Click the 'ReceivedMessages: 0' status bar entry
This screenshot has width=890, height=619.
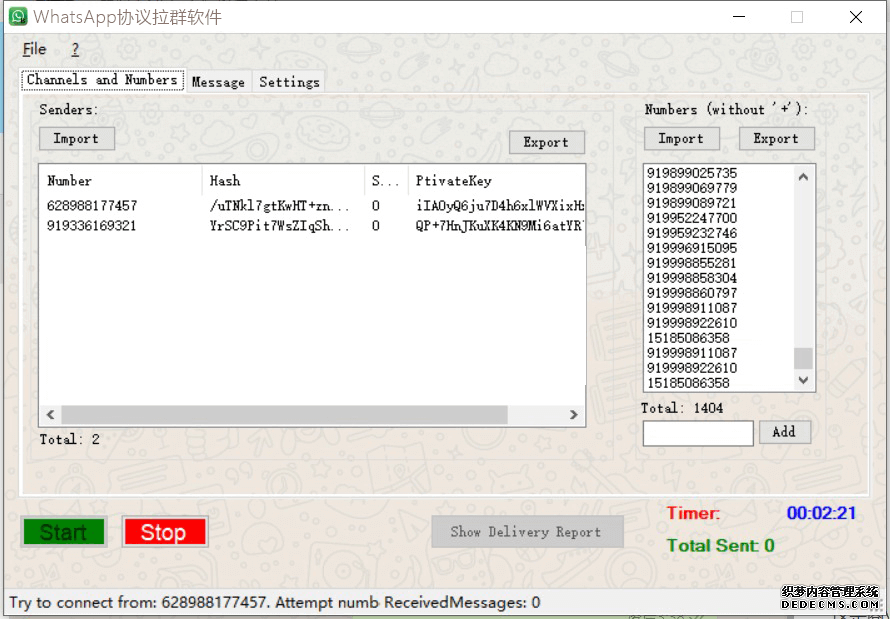[462, 603]
